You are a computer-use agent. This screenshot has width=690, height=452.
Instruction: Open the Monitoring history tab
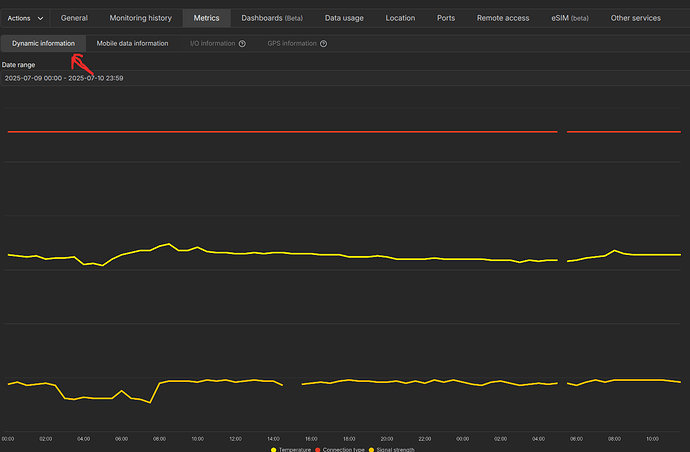click(x=140, y=18)
